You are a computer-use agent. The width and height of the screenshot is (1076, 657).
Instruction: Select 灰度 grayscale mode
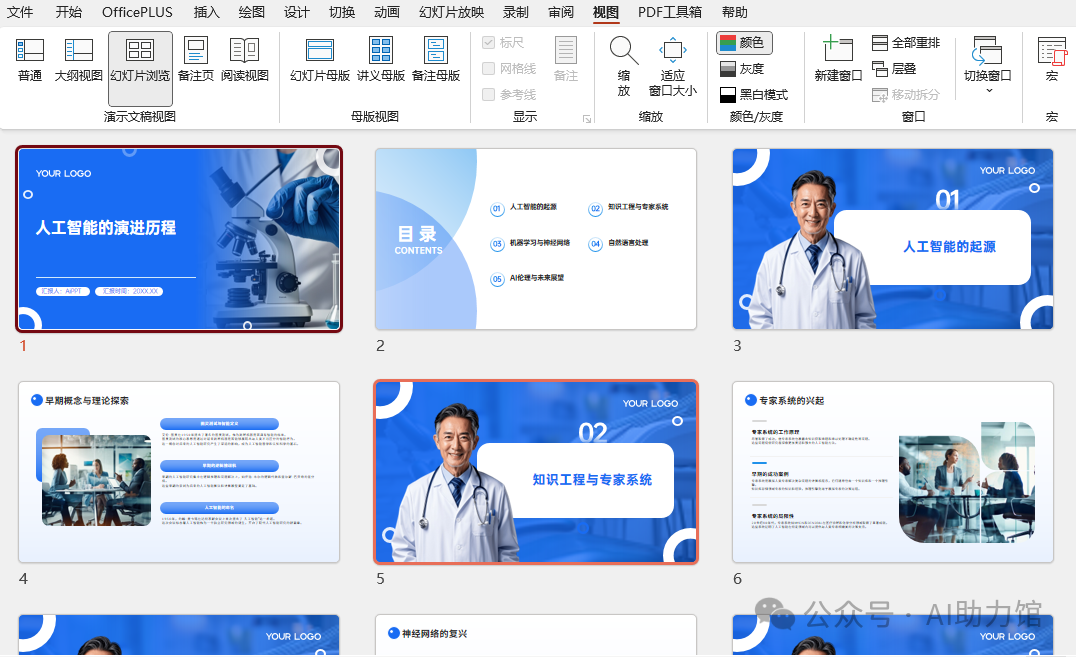click(742, 69)
